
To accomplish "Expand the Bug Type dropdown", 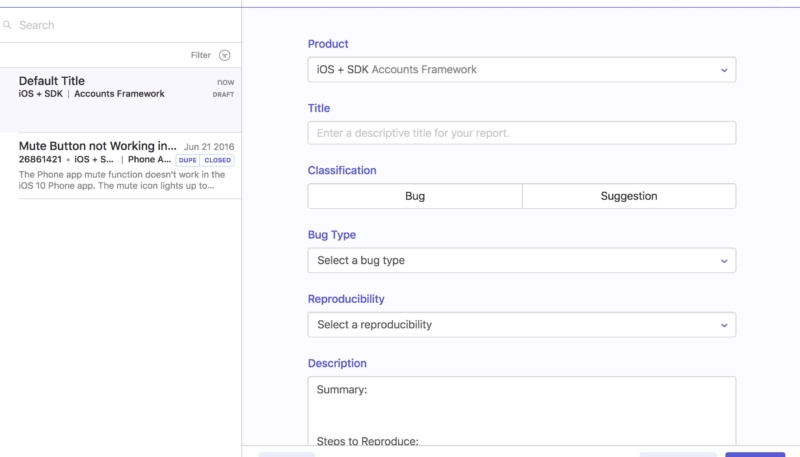I will (520, 260).
